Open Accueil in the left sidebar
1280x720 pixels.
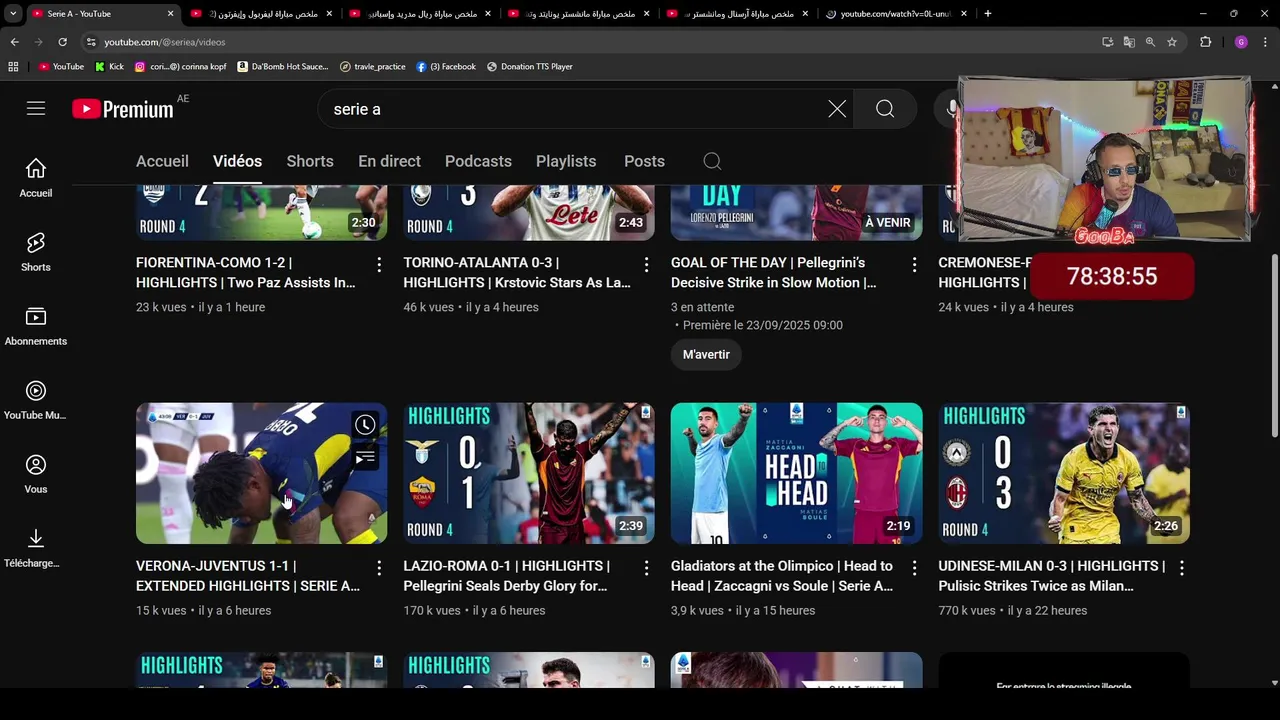[36, 178]
